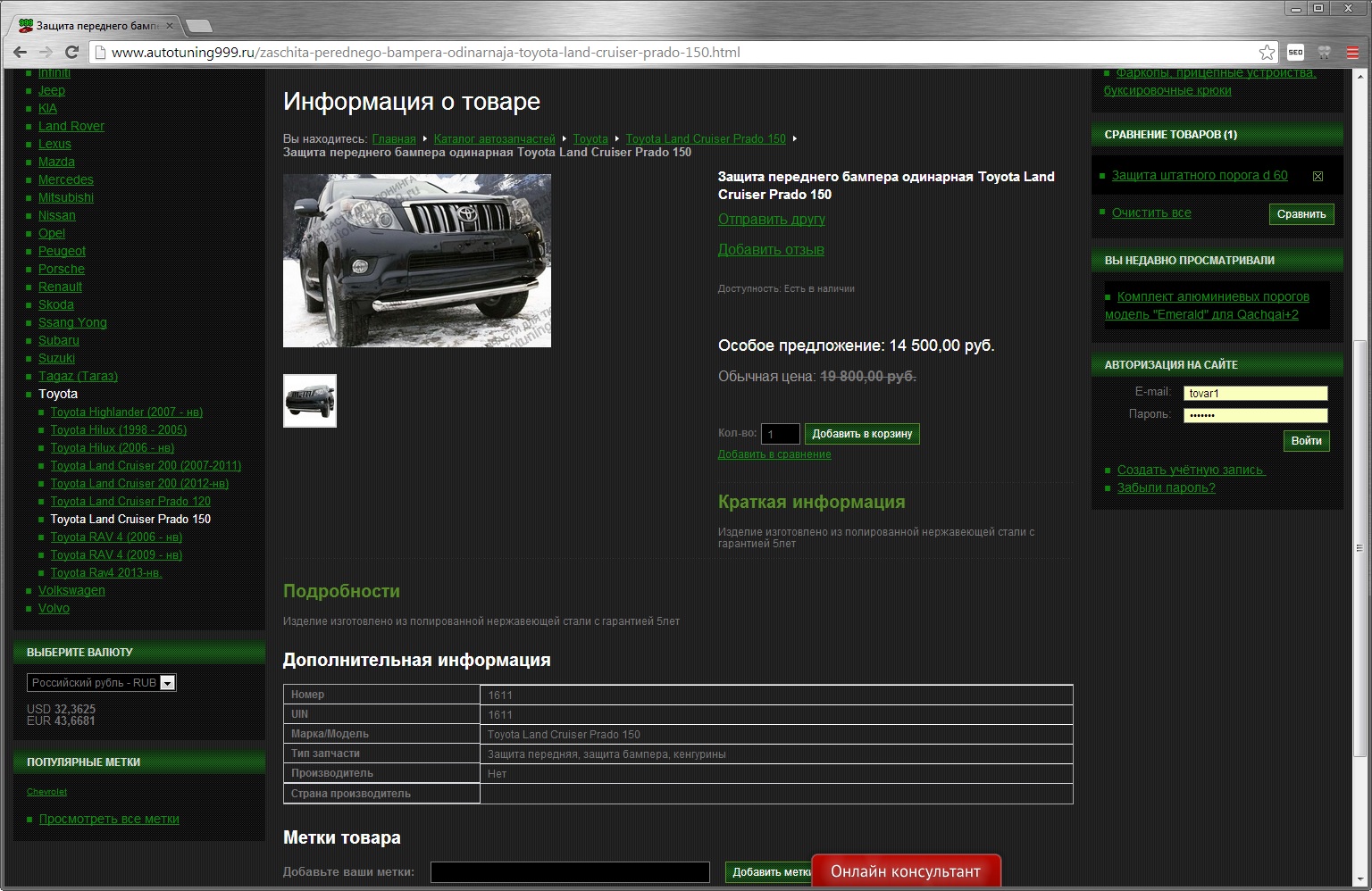
Task: Click Toyota Land Cruiser Prado 150 table cell
Action: pyautogui.click(x=776, y=734)
